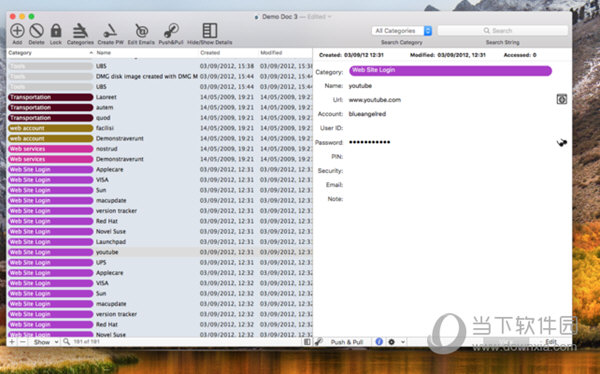Image resolution: width=600 pixels, height=374 pixels.
Task: Sort by the Category column header
Action: [x=50, y=53]
